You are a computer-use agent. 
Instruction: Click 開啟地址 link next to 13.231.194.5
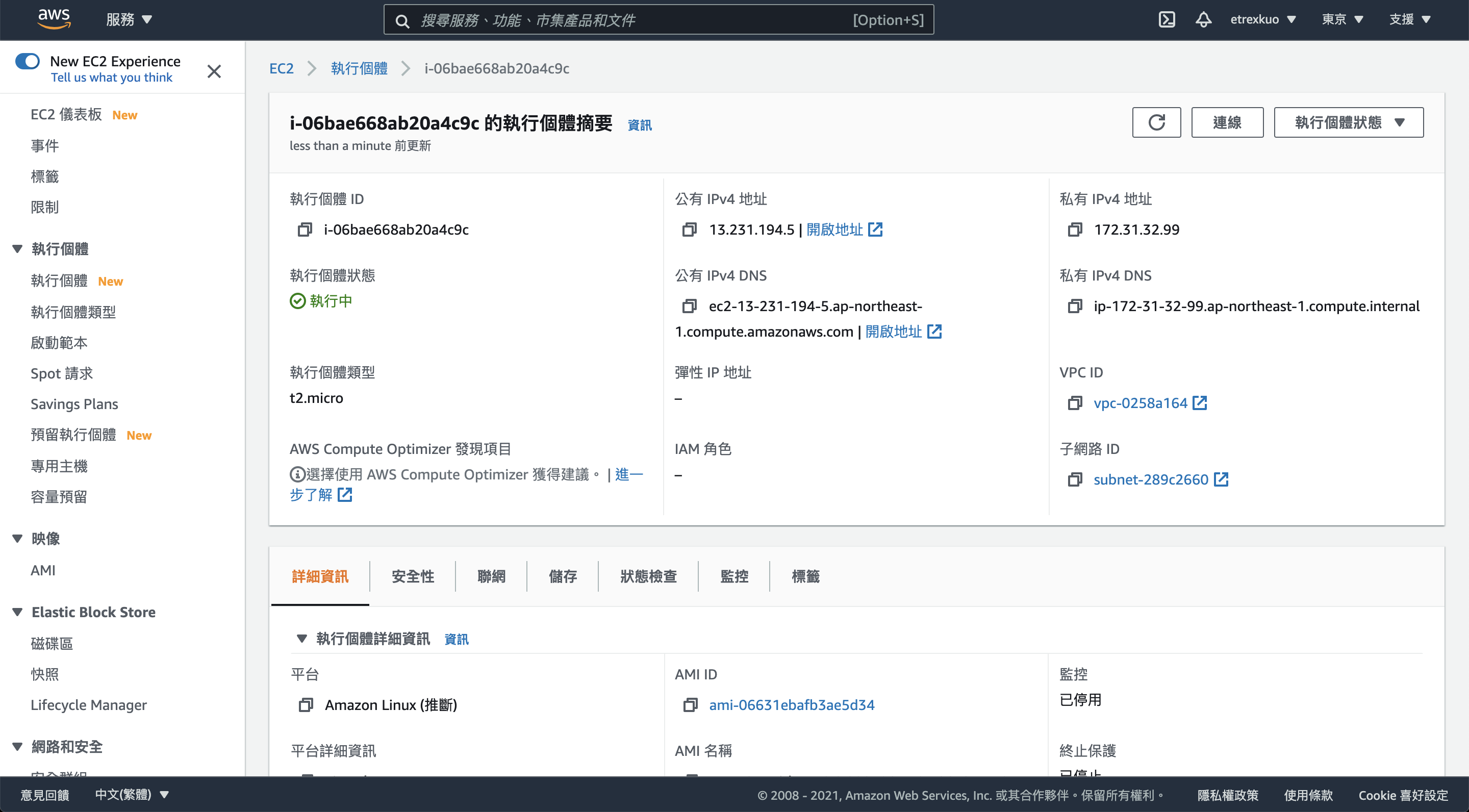click(x=834, y=230)
